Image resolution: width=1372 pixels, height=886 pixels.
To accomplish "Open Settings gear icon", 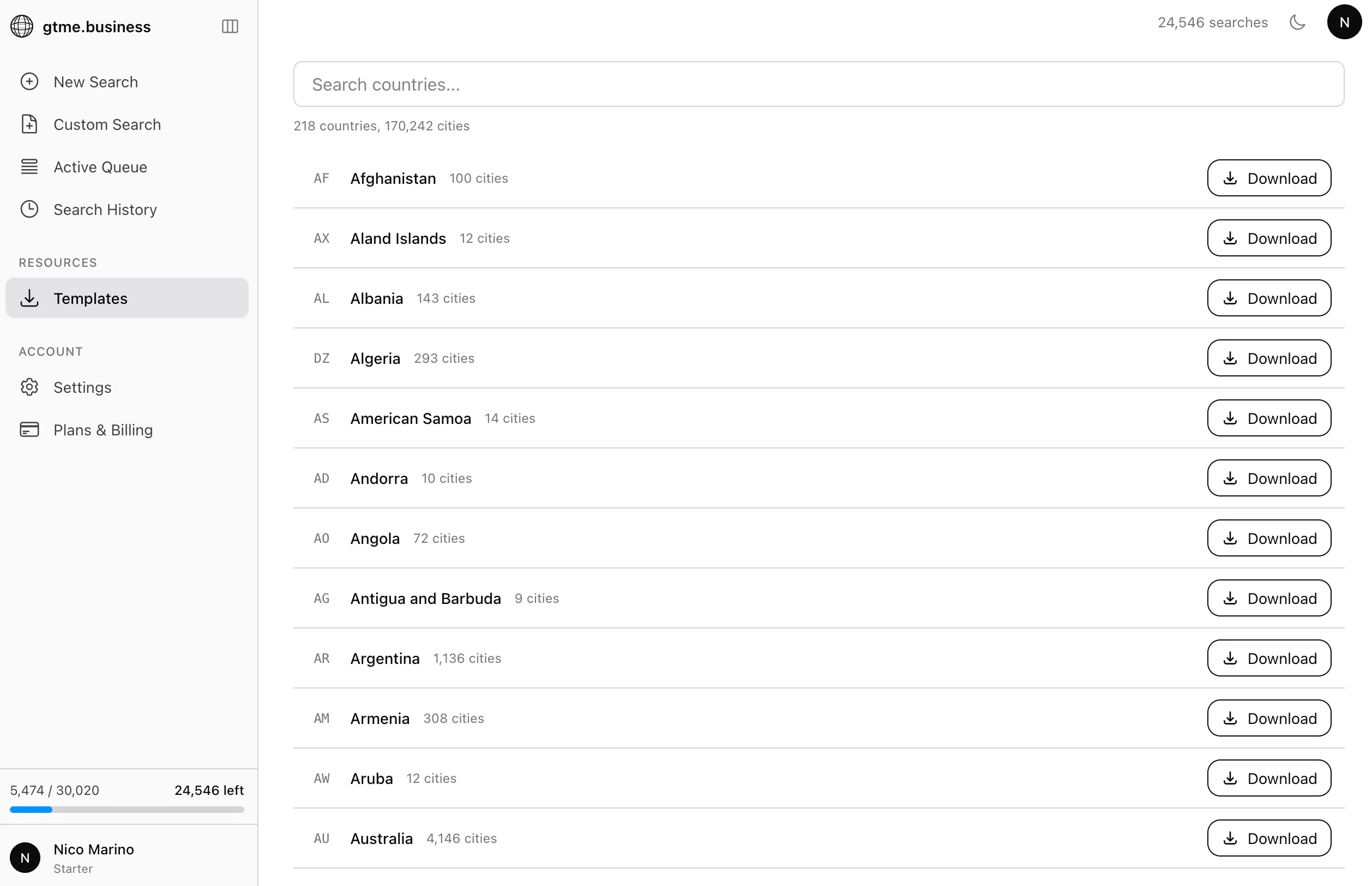I will coord(29,387).
